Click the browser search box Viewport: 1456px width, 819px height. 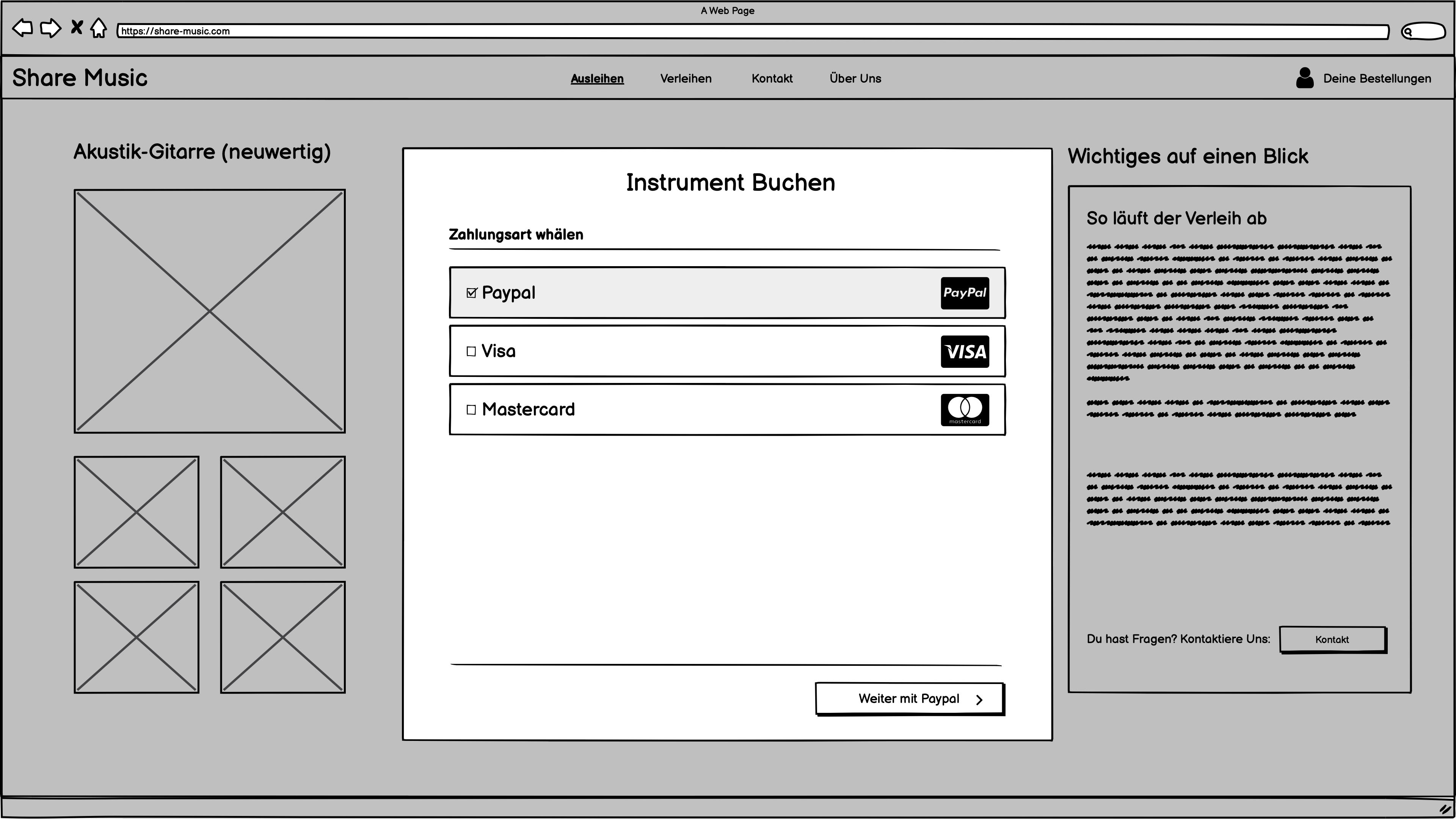click(x=1425, y=31)
